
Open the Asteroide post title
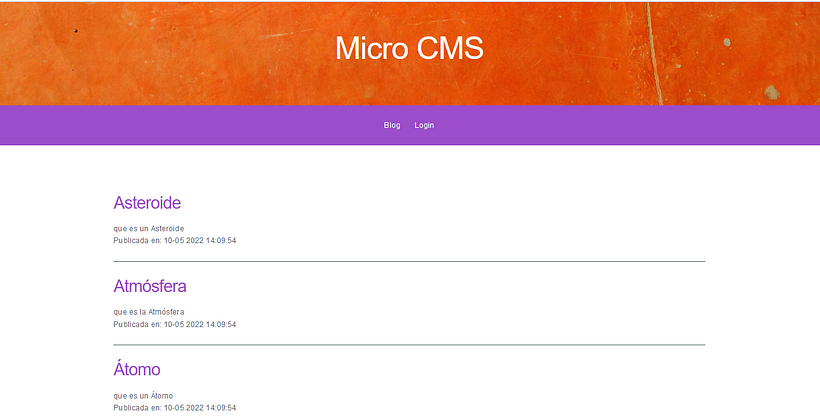pos(147,203)
